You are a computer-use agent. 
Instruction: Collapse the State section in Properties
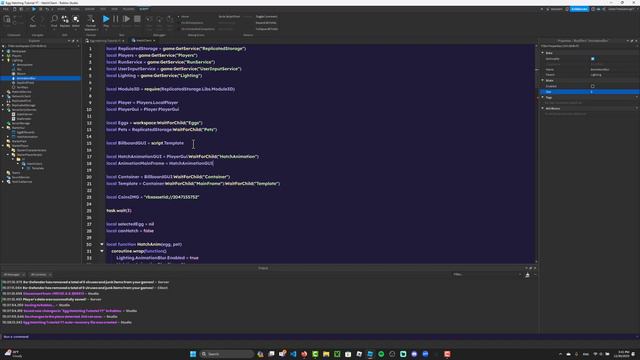point(543,80)
